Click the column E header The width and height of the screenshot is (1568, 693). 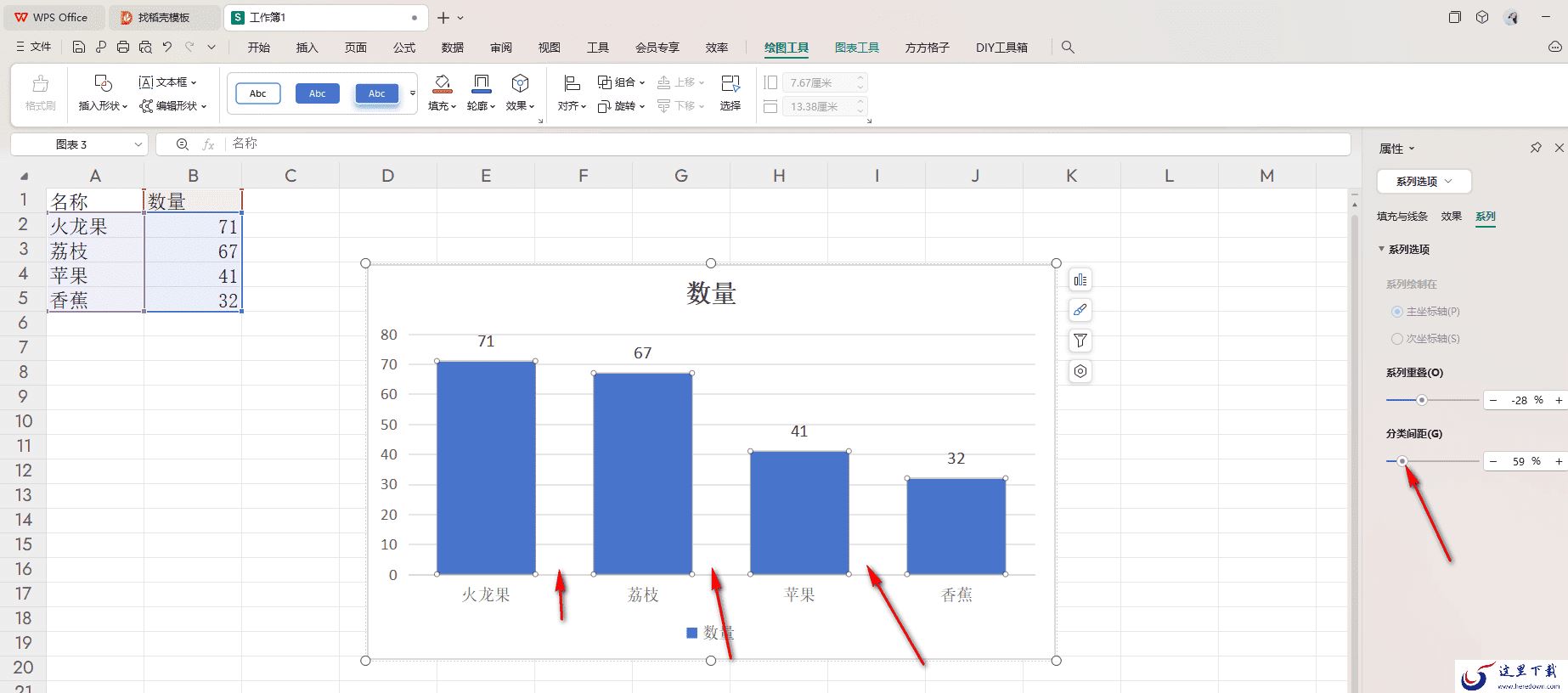(x=486, y=176)
